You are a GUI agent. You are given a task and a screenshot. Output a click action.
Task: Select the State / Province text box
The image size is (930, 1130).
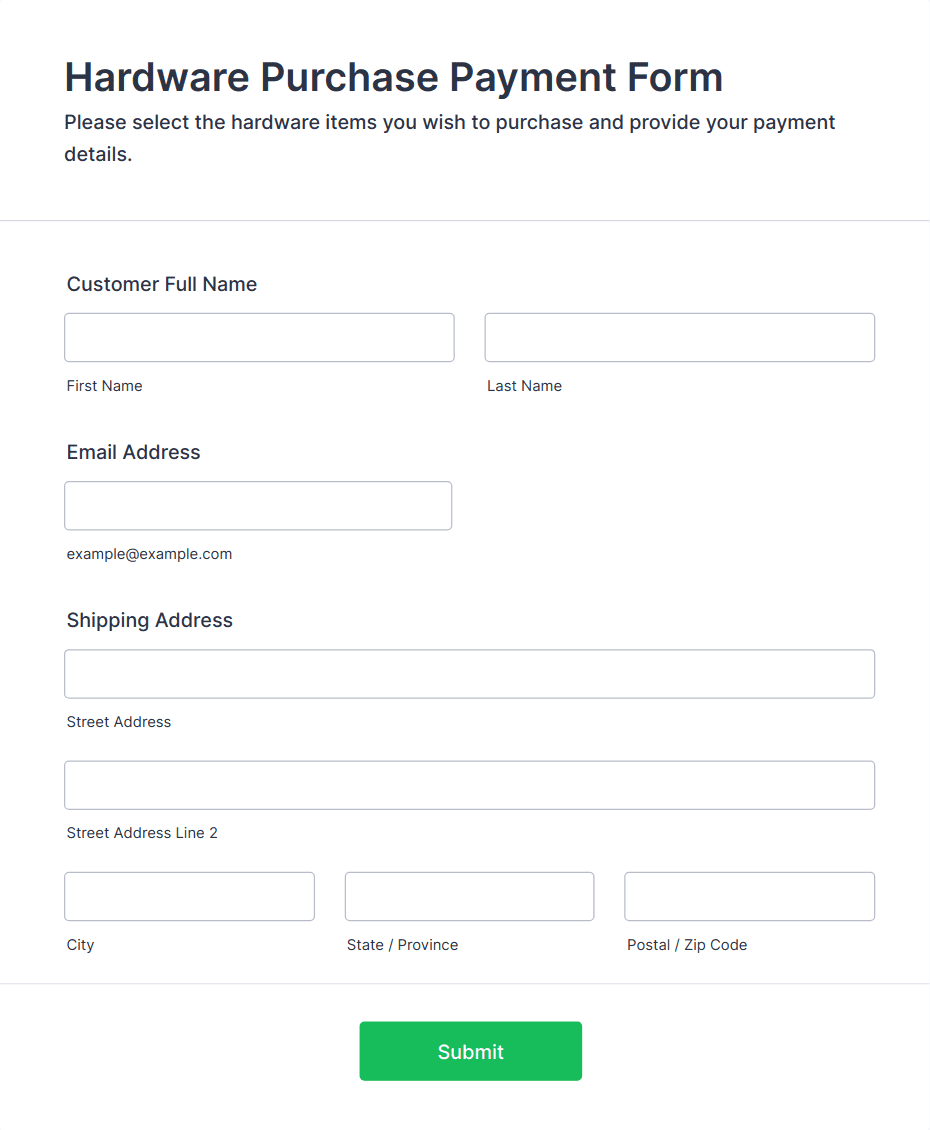click(469, 896)
